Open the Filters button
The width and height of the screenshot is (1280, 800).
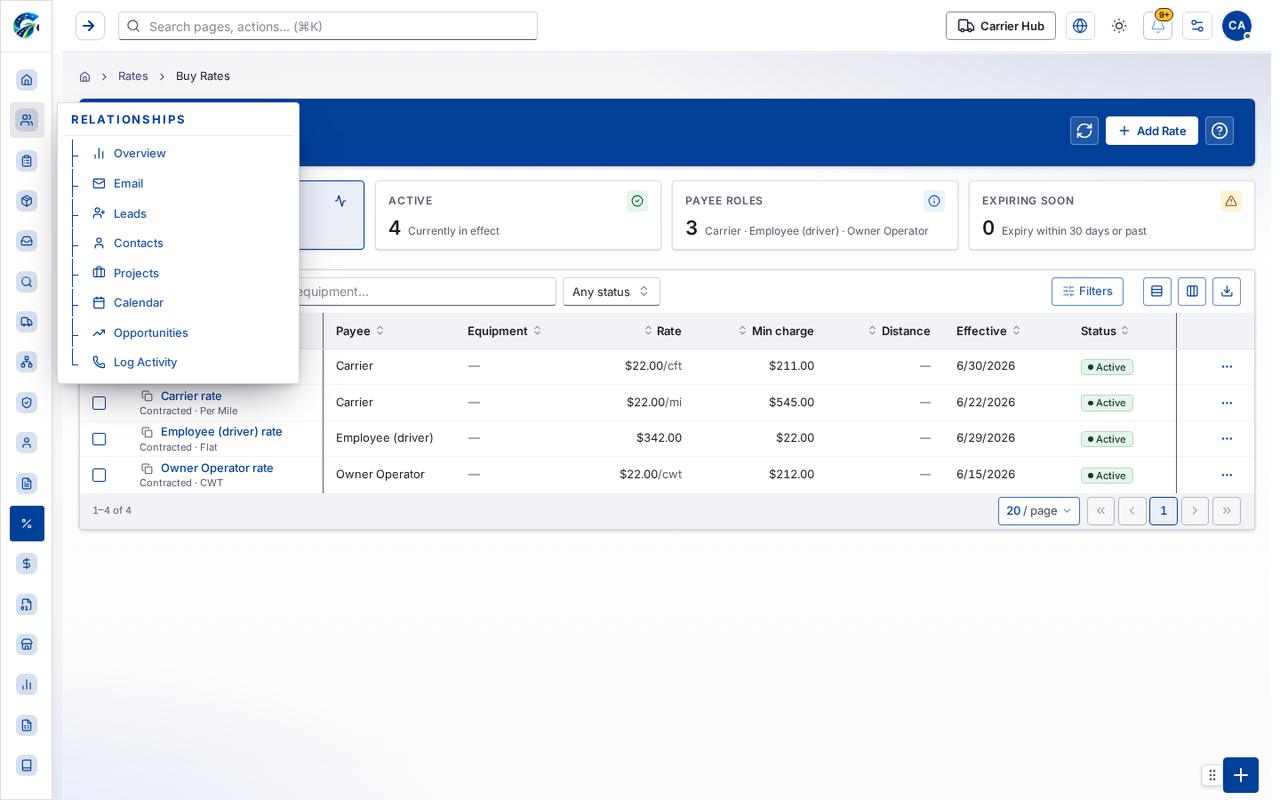click(x=1087, y=291)
